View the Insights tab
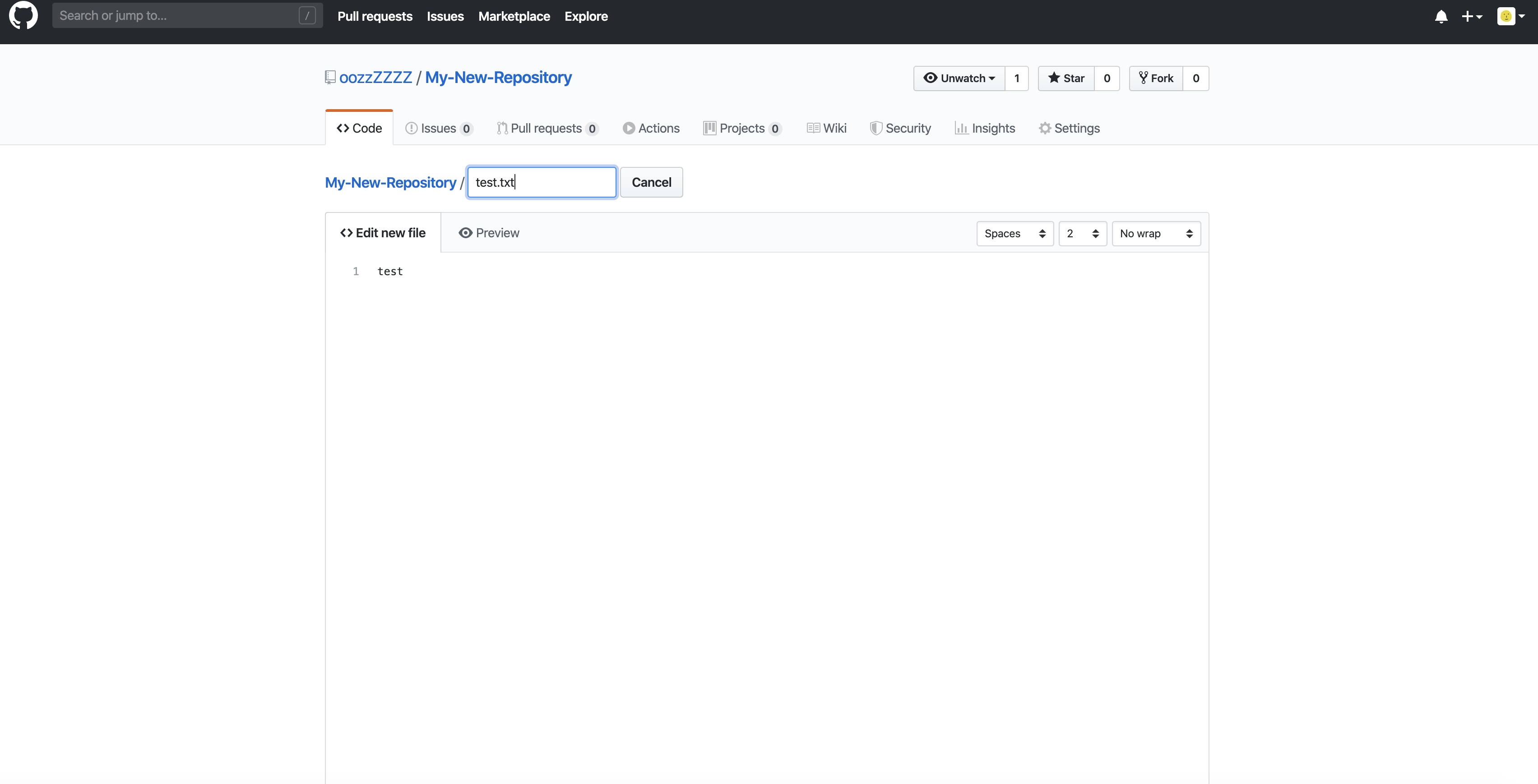 985,128
